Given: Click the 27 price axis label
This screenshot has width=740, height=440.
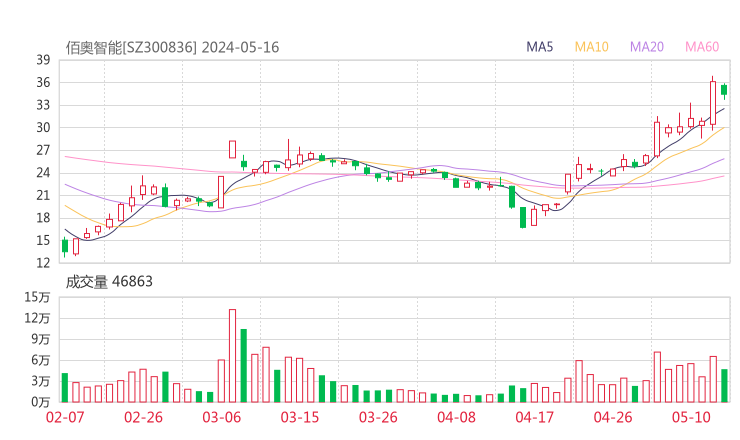Looking at the screenshot, I should [x=43, y=150].
